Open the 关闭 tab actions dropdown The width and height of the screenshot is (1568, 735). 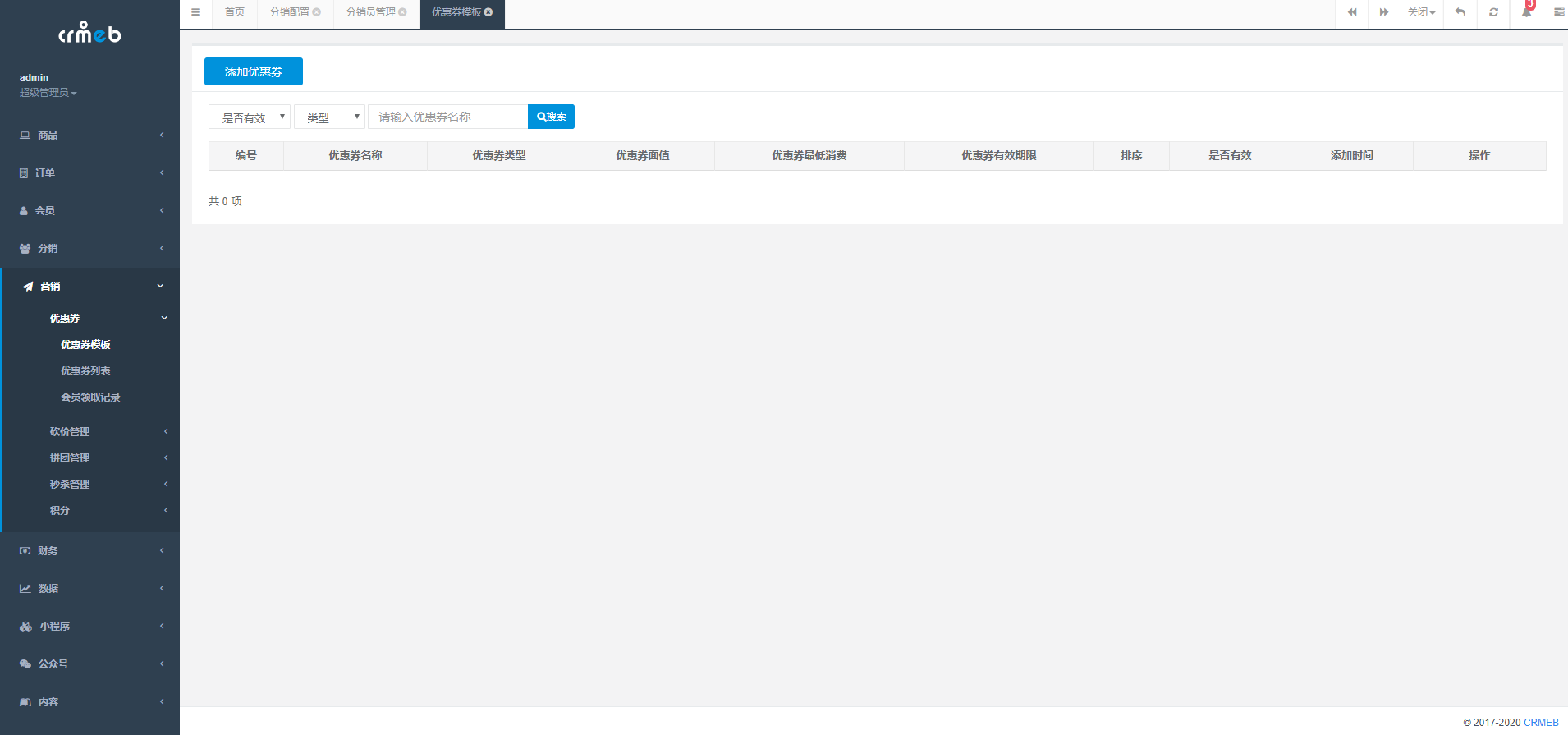[x=1421, y=12]
